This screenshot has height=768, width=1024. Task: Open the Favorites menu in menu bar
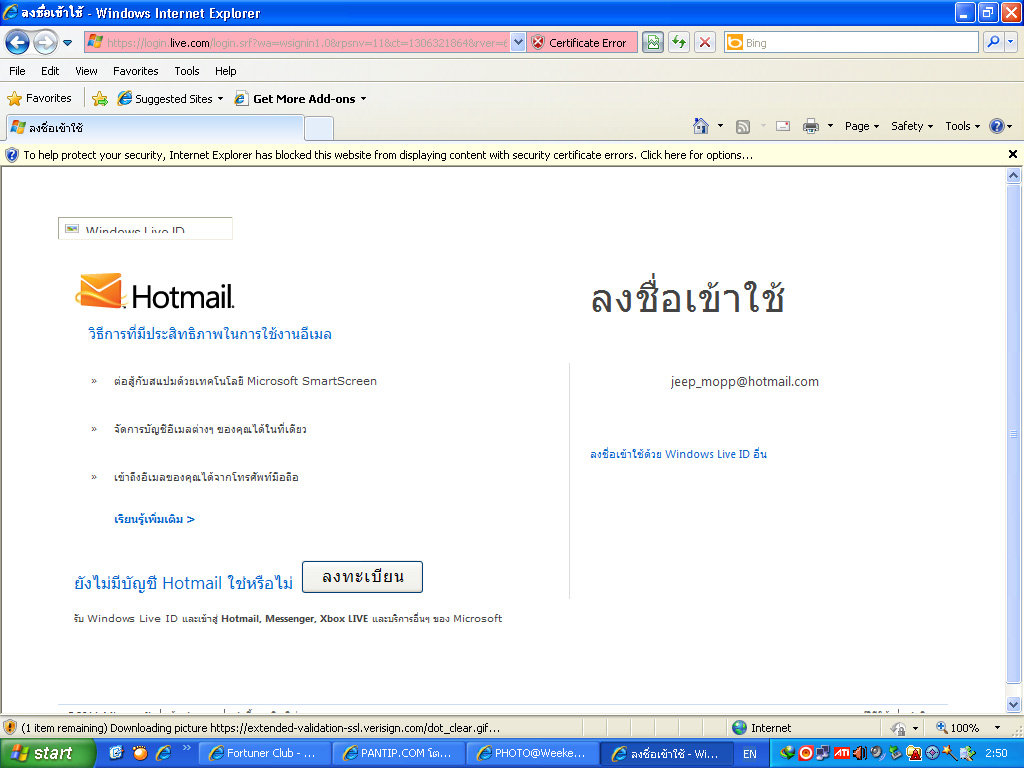tap(135, 71)
